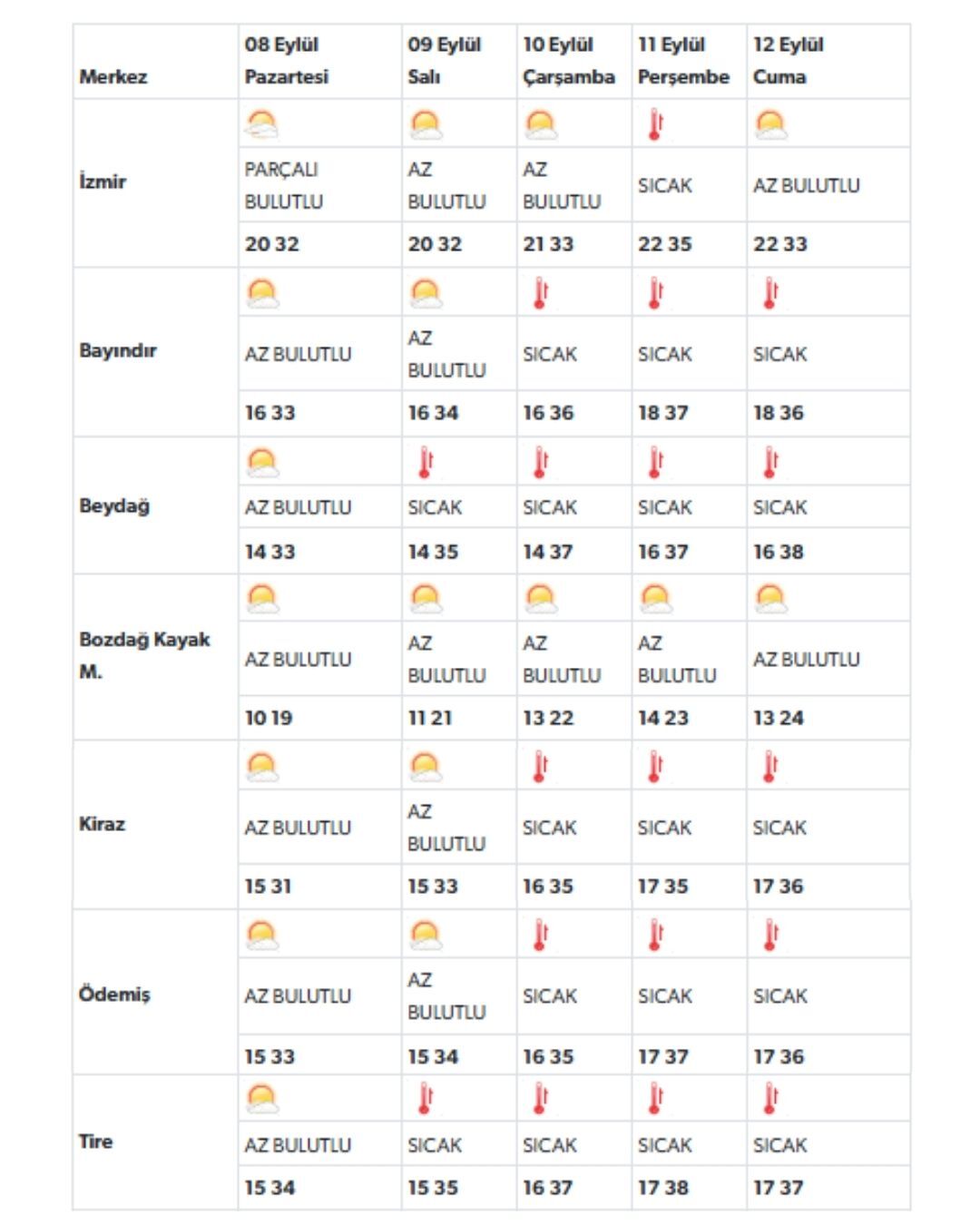Click İzmir's Thursday hot thermometer icon
Viewport: 980px width, 1225px height.
(x=655, y=124)
